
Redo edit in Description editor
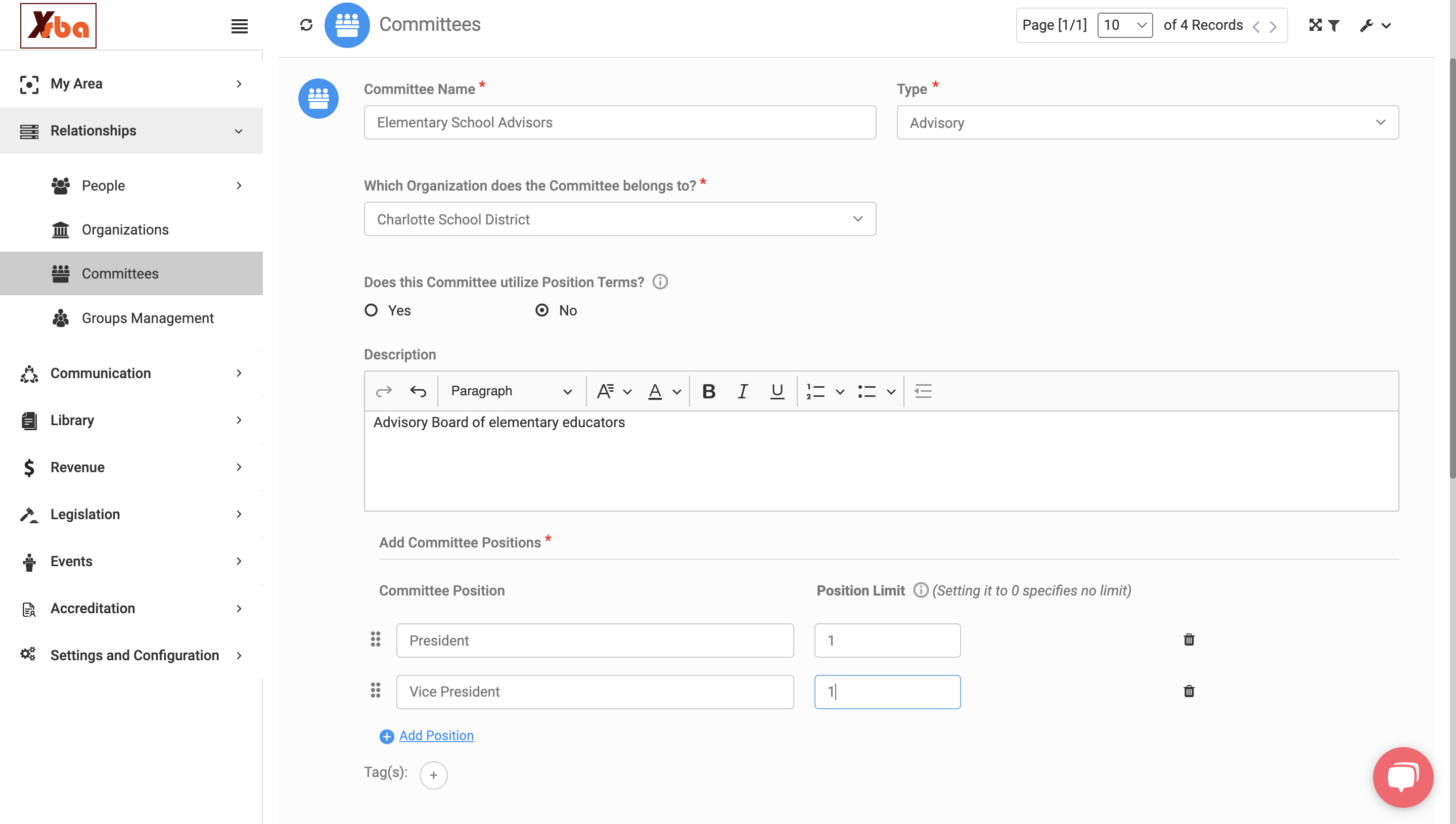pyautogui.click(x=384, y=391)
